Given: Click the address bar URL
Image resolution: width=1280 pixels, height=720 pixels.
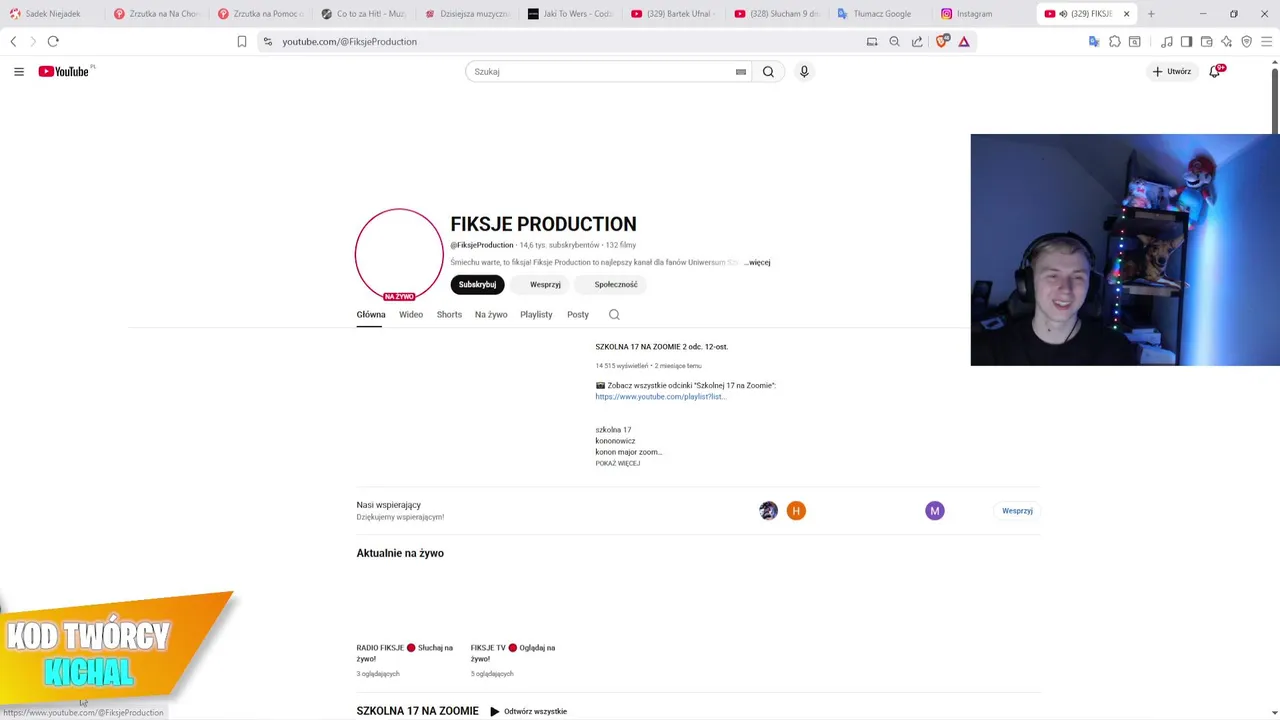Looking at the screenshot, I should (350, 41).
